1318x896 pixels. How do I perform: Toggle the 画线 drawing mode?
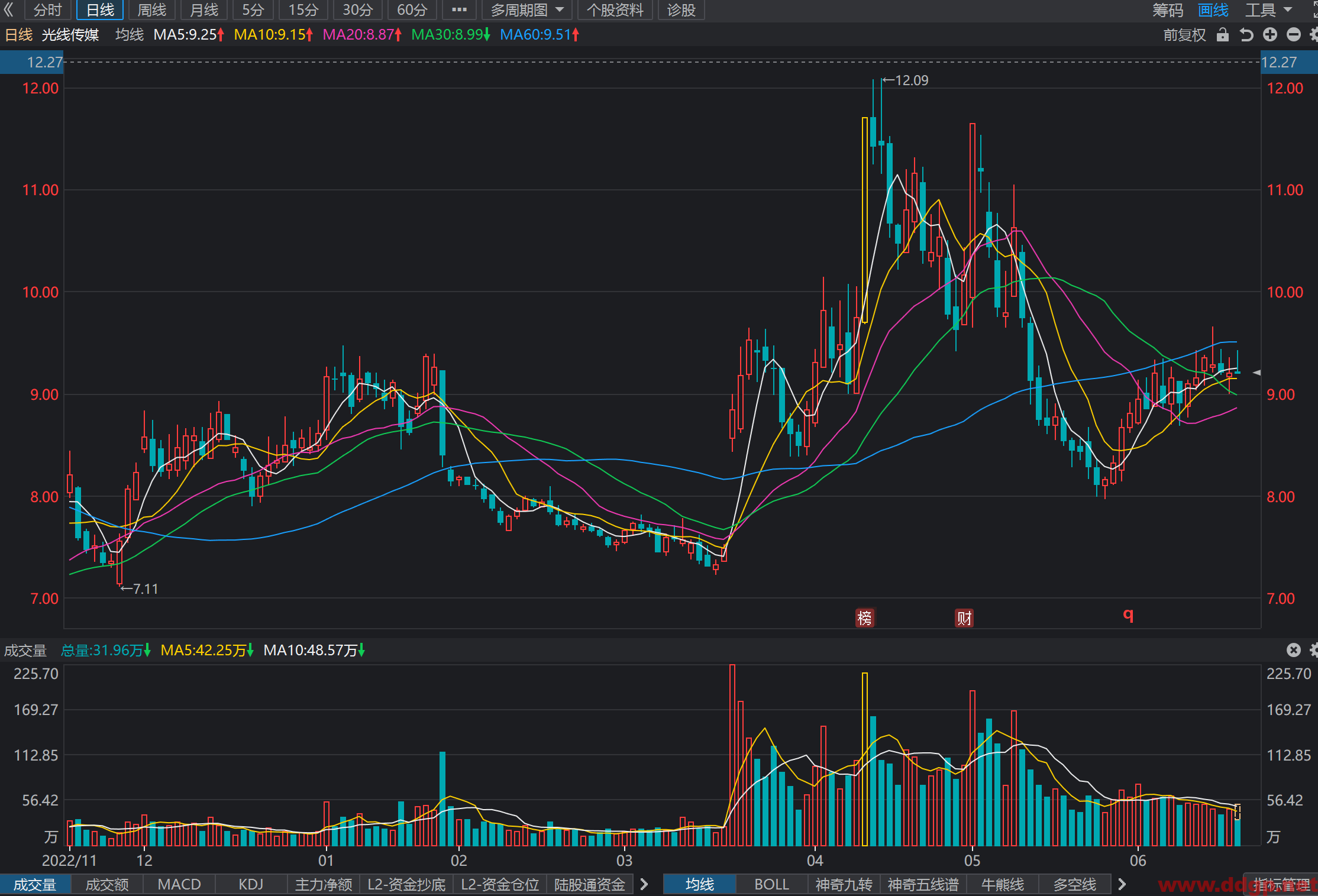[1213, 10]
